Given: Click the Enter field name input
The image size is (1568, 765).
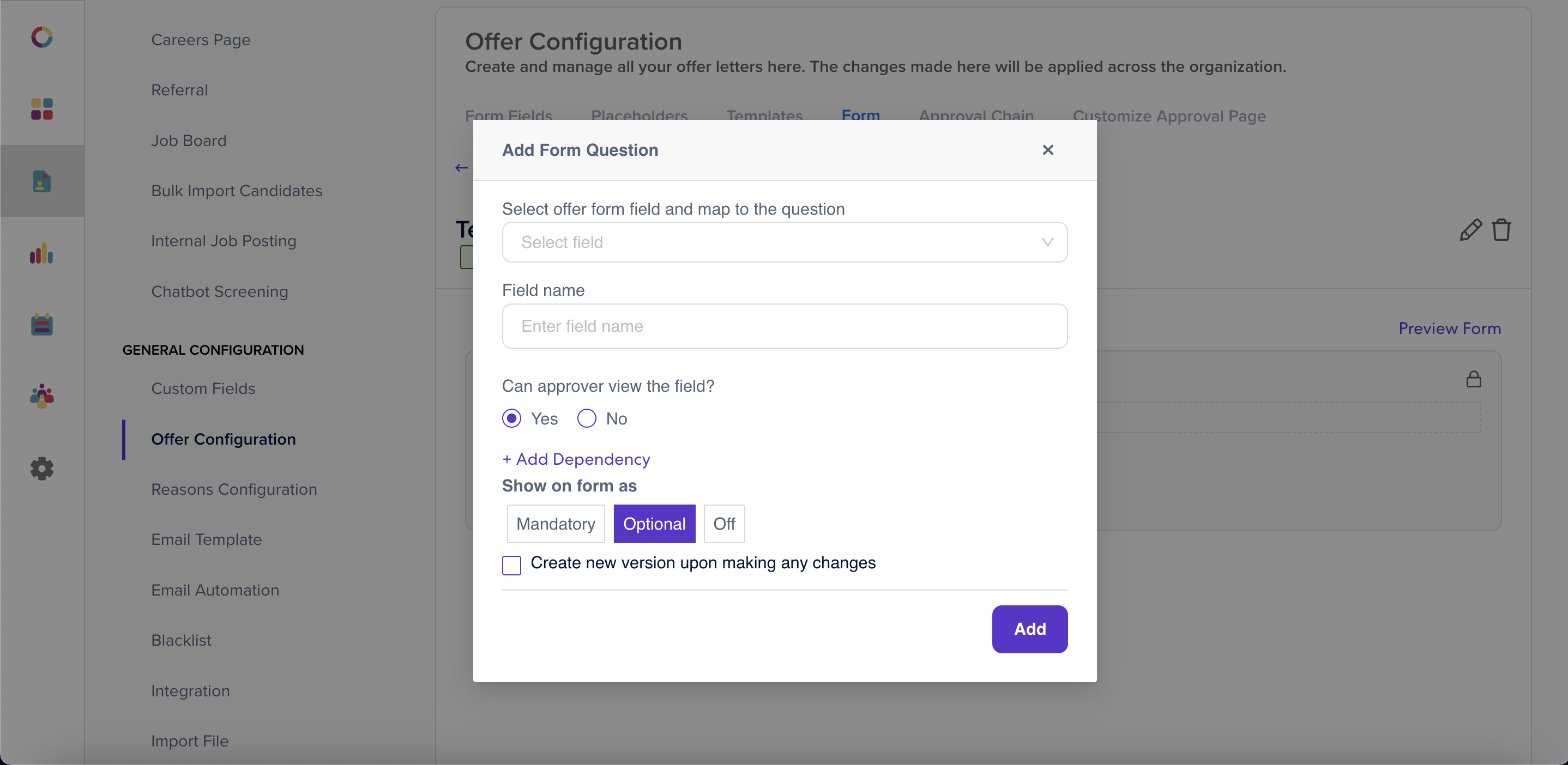Looking at the screenshot, I should 785,326.
